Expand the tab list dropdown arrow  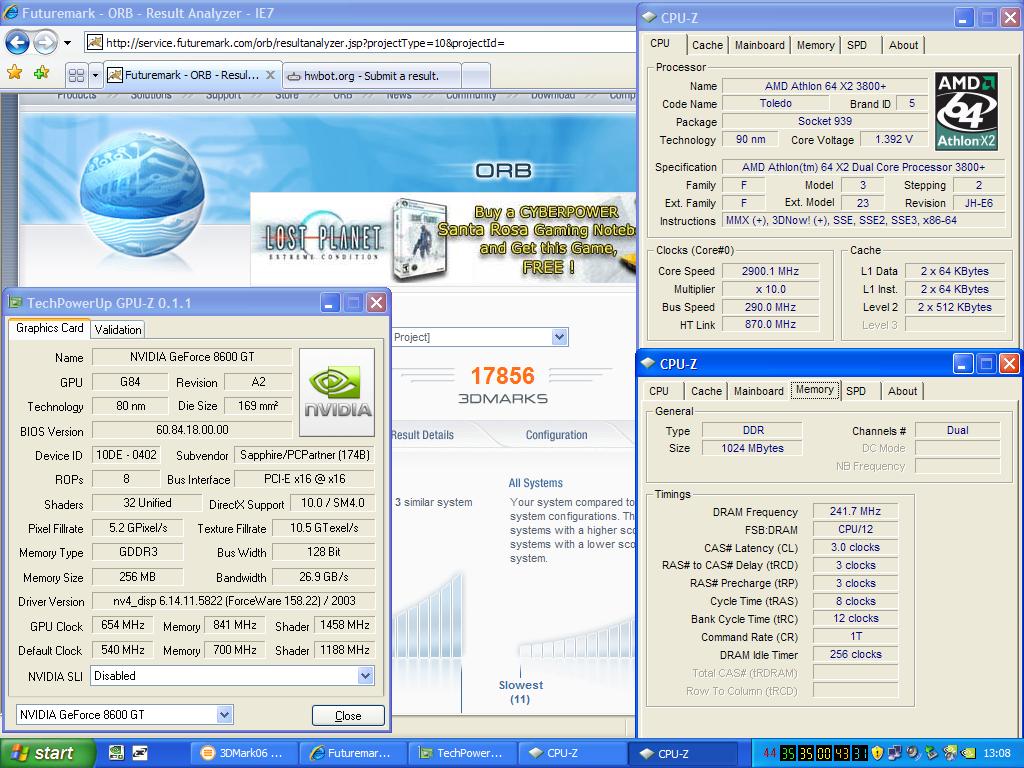click(95, 75)
